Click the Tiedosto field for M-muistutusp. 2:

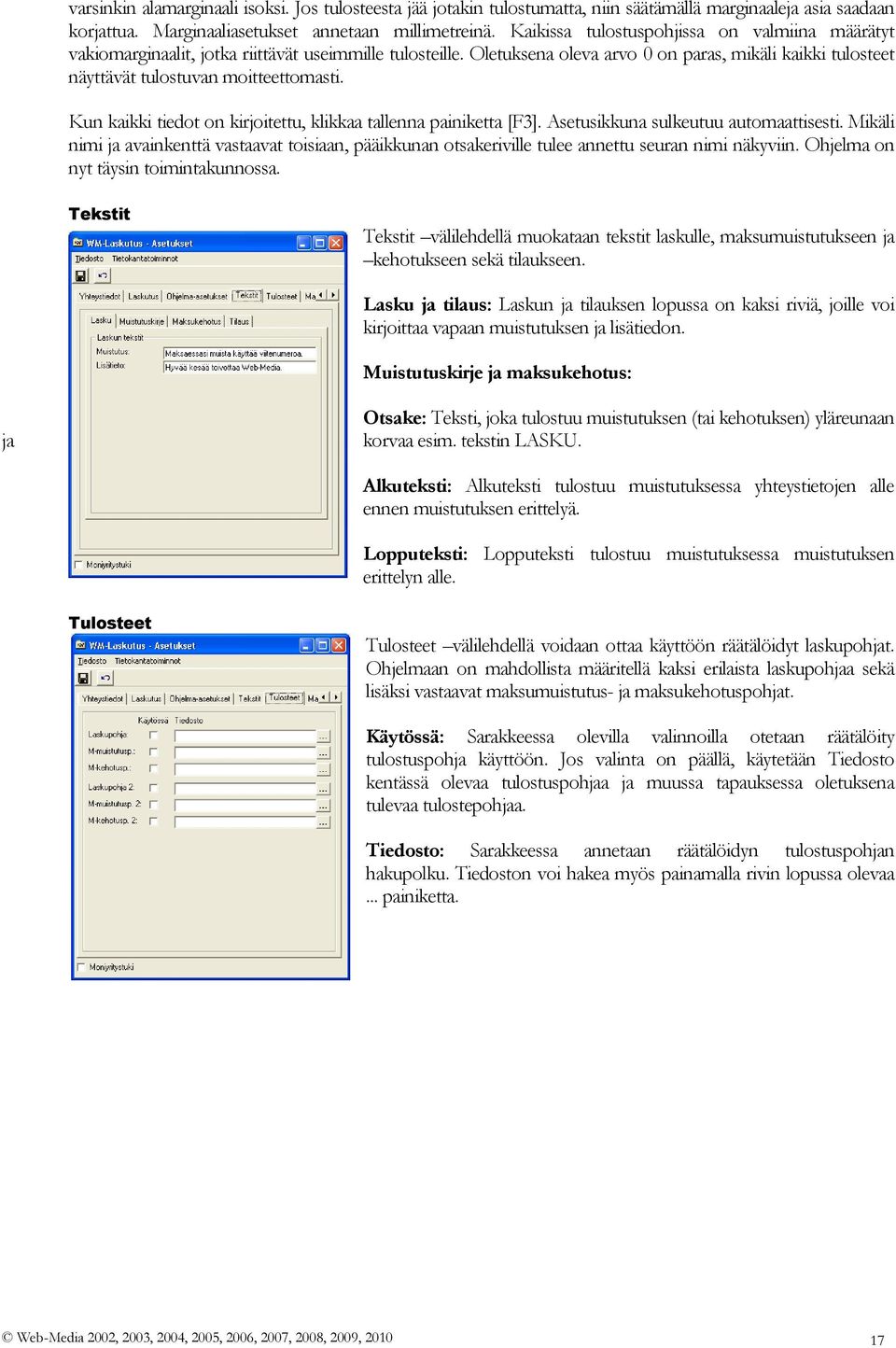point(245,805)
